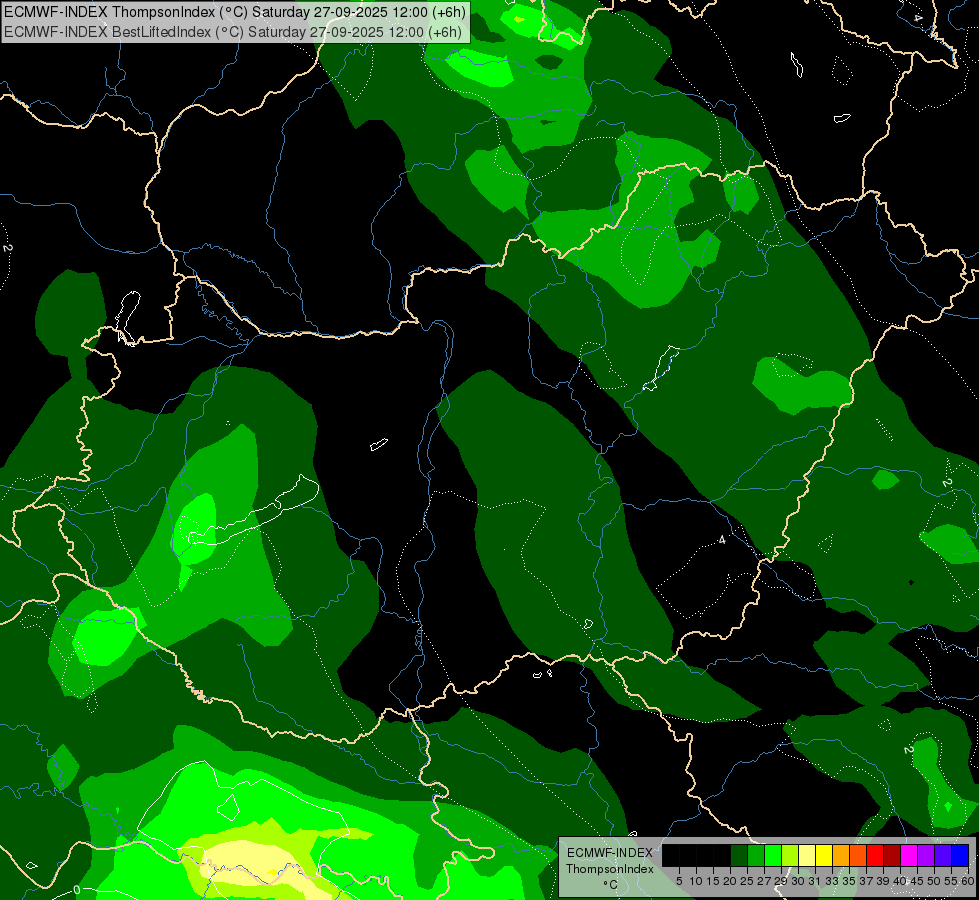
Task: Click the legend scale value 39
Action: (883, 881)
